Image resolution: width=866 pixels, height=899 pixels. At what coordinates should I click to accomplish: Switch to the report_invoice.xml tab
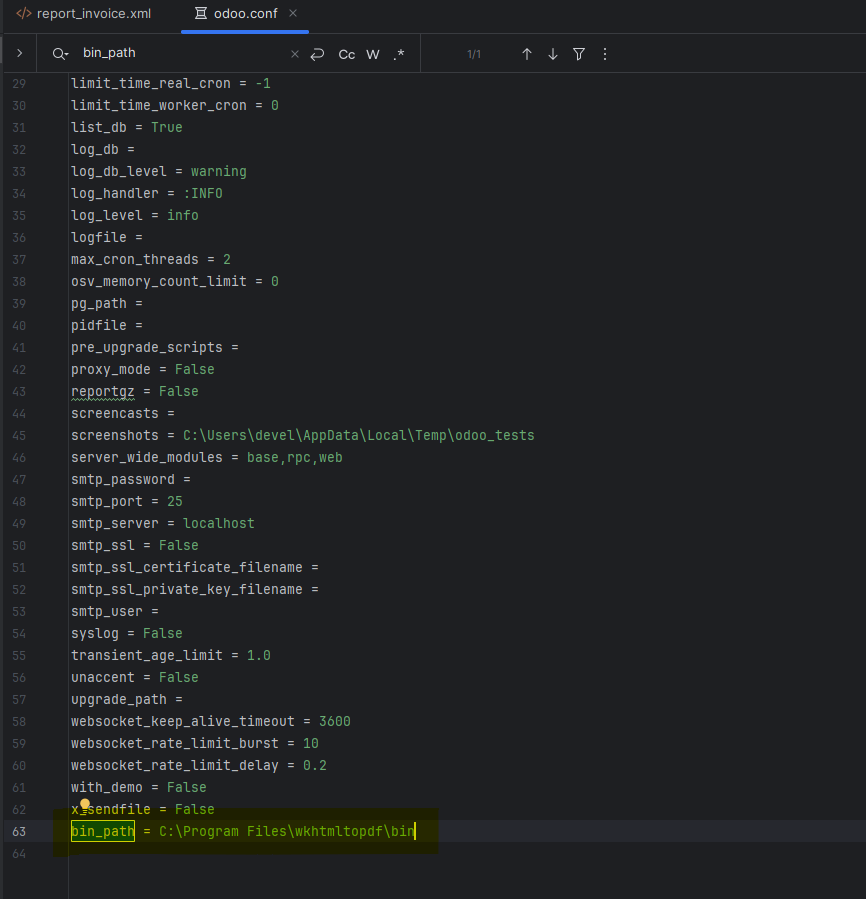pos(92,14)
